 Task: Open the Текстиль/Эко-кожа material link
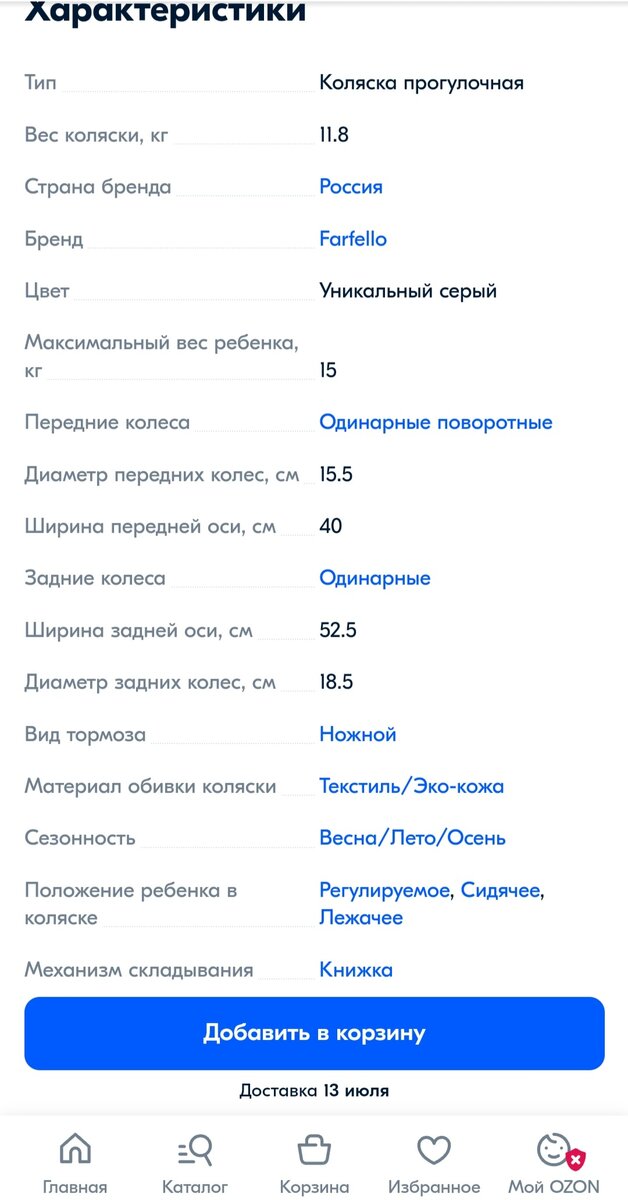411,786
